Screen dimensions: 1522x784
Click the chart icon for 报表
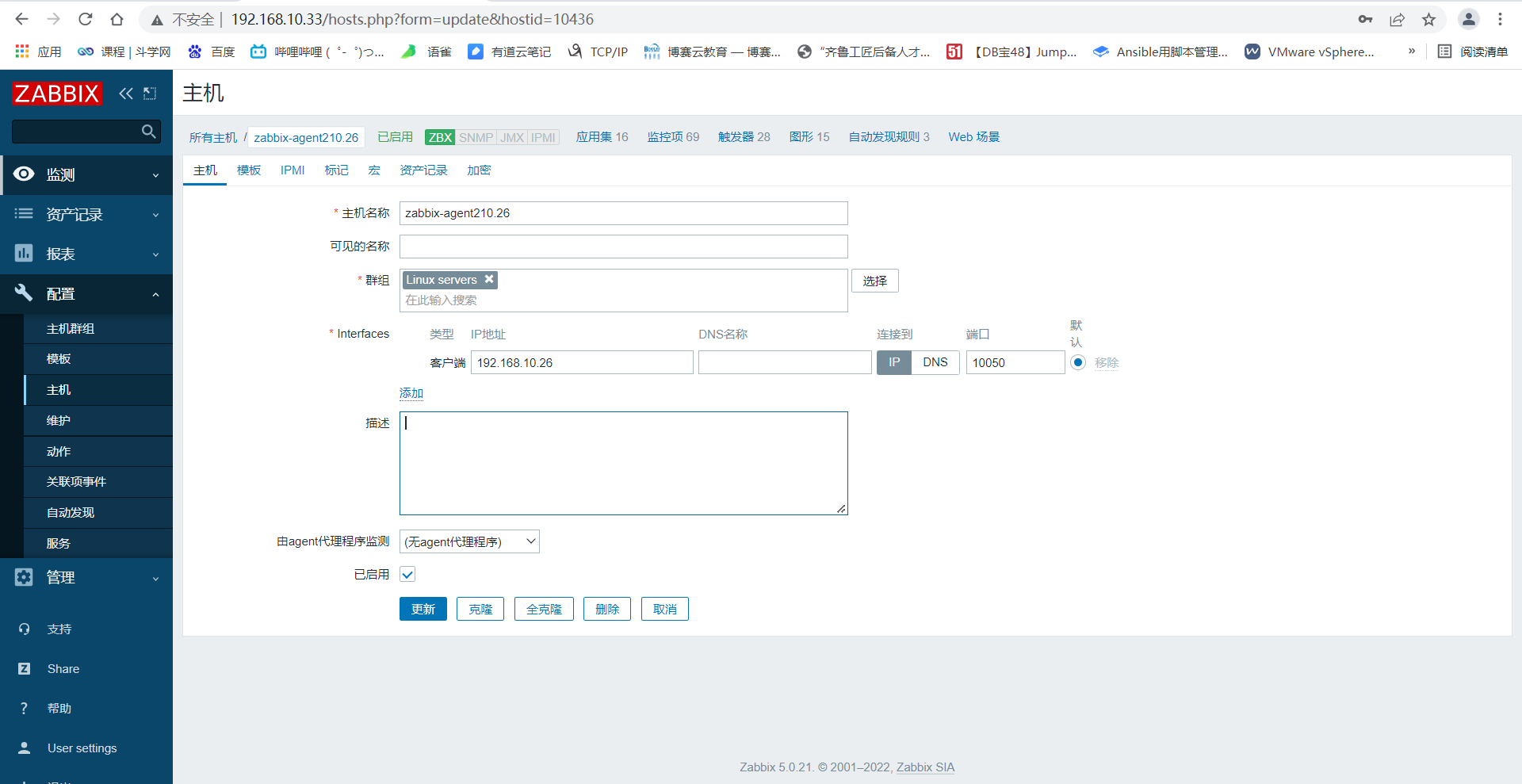click(x=24, y=254)
